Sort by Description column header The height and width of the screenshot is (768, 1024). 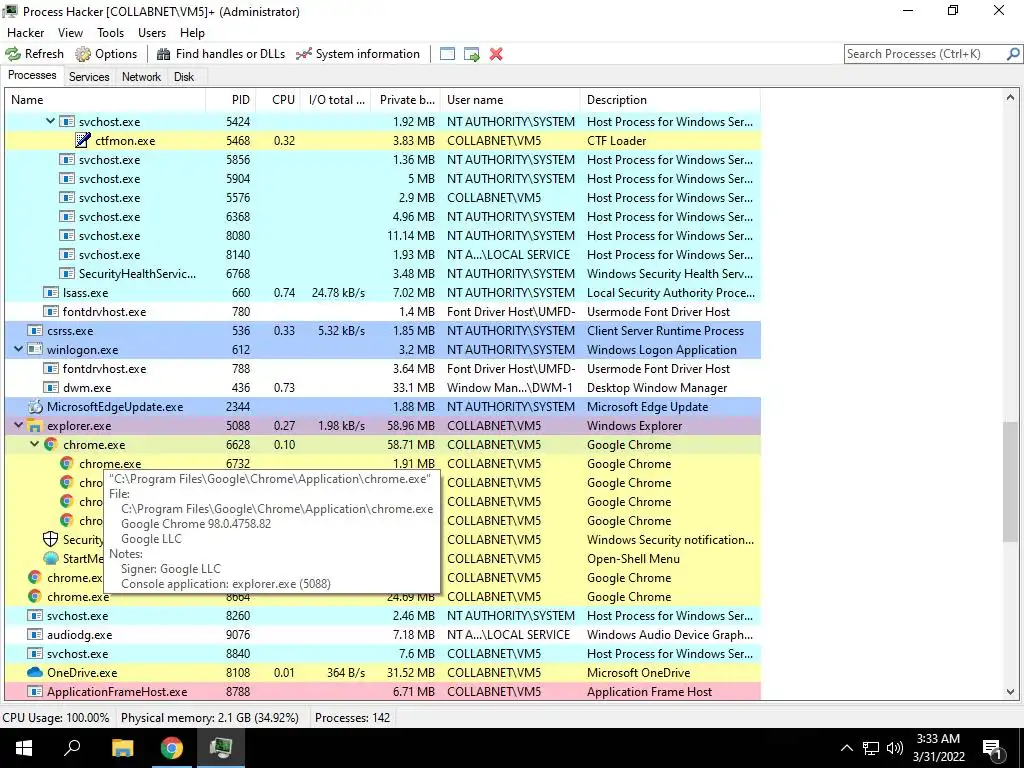point(670,100)
